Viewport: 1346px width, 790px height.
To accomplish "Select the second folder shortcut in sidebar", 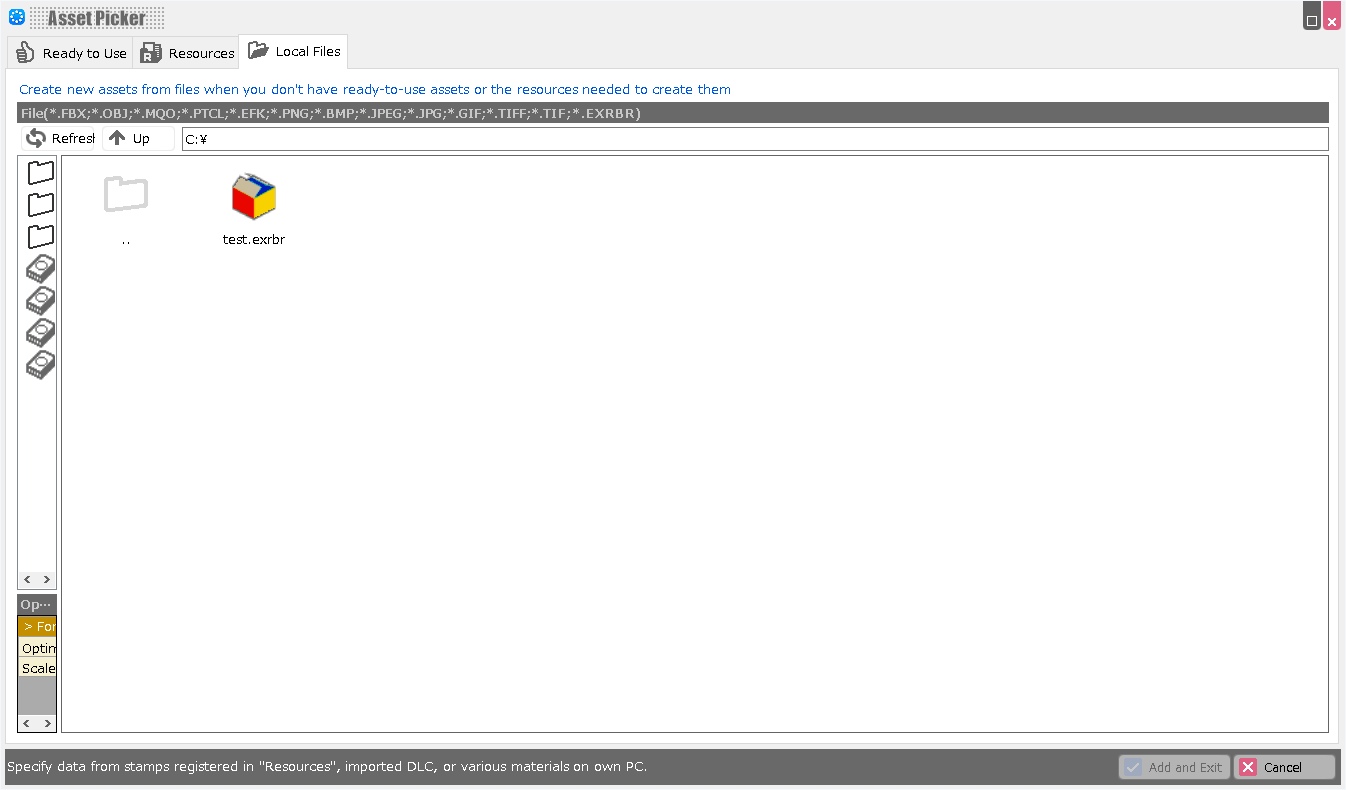I will 40,204.
